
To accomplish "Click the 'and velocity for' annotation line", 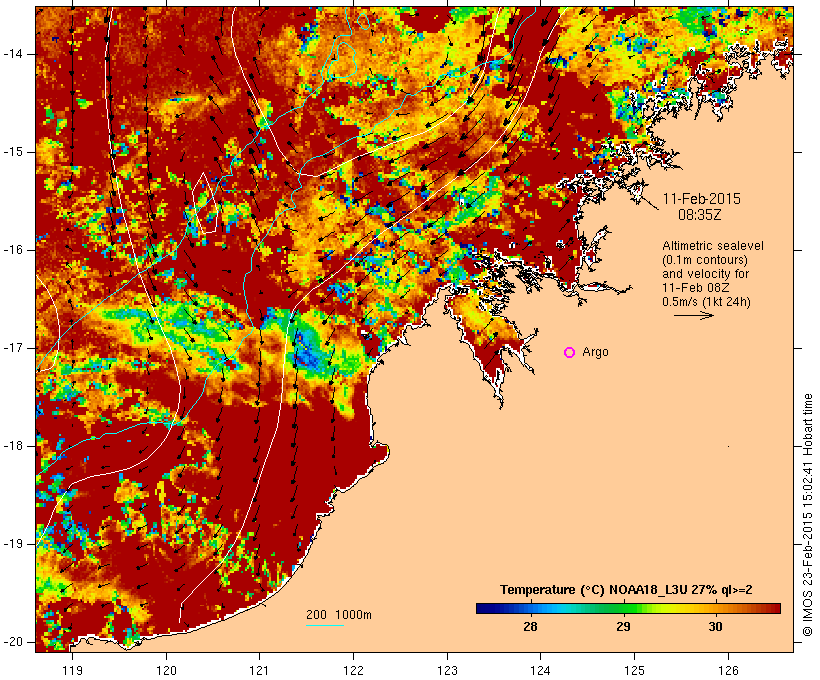I will point(705,274).
